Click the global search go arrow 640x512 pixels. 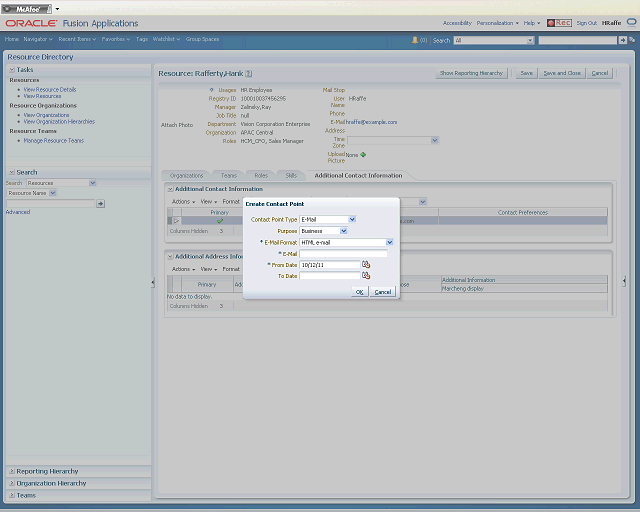[x=622, y=40]
